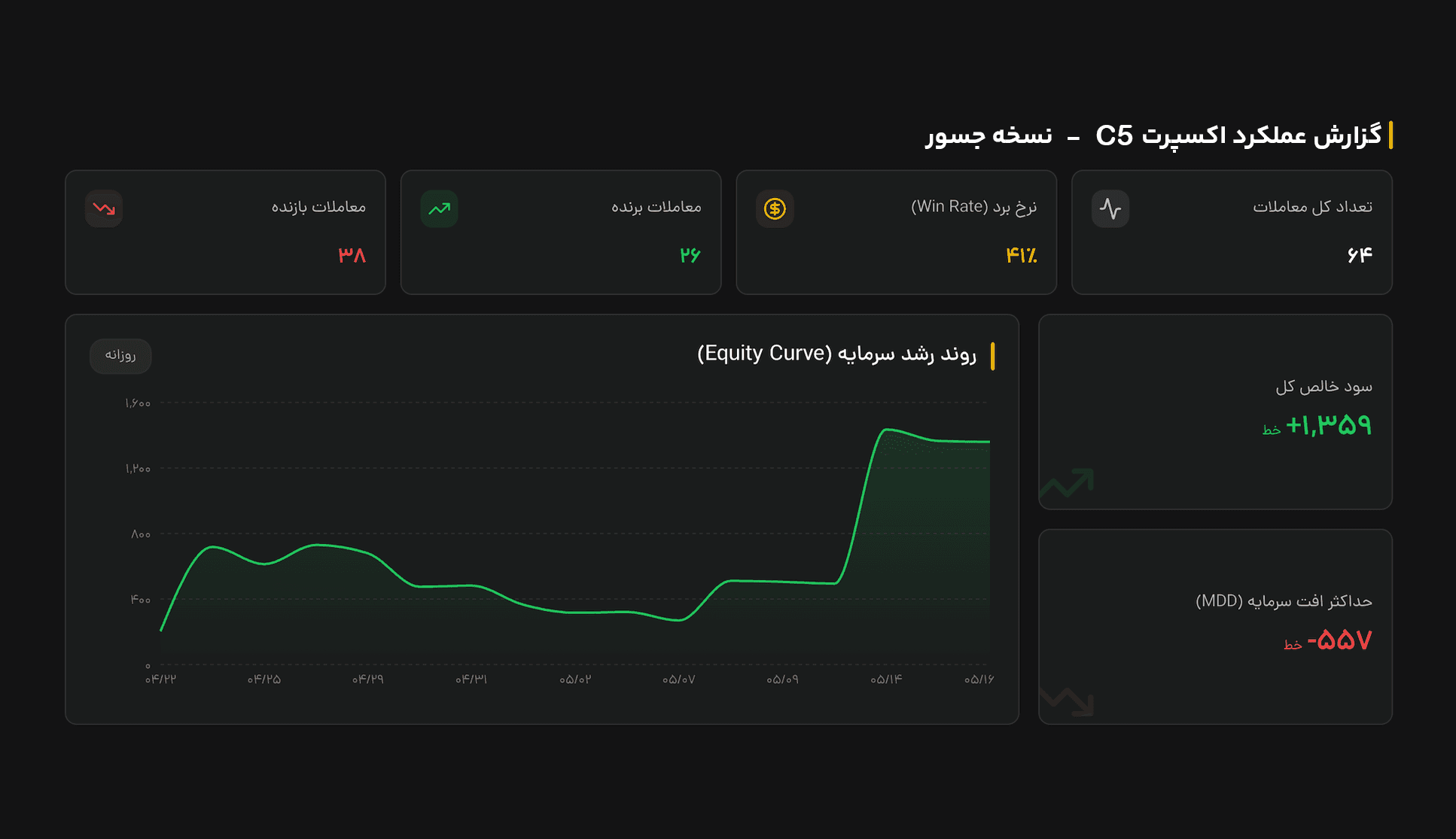Viewport: 1456px width, 839px height.
Task: Click the red down-trend icon on the losing trades card
Action: coord(104,208)
